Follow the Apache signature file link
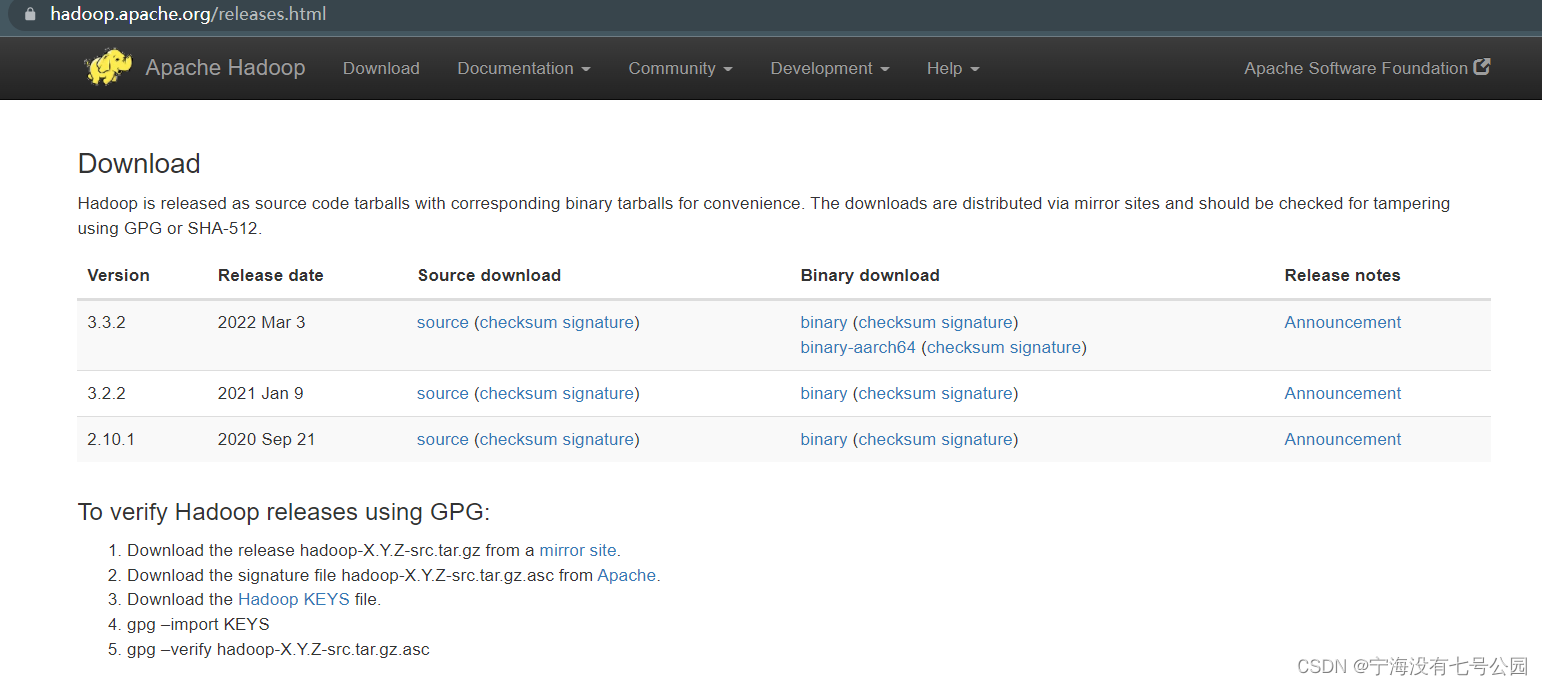The height and width of the screenshot is (685, 1542). 627,575
